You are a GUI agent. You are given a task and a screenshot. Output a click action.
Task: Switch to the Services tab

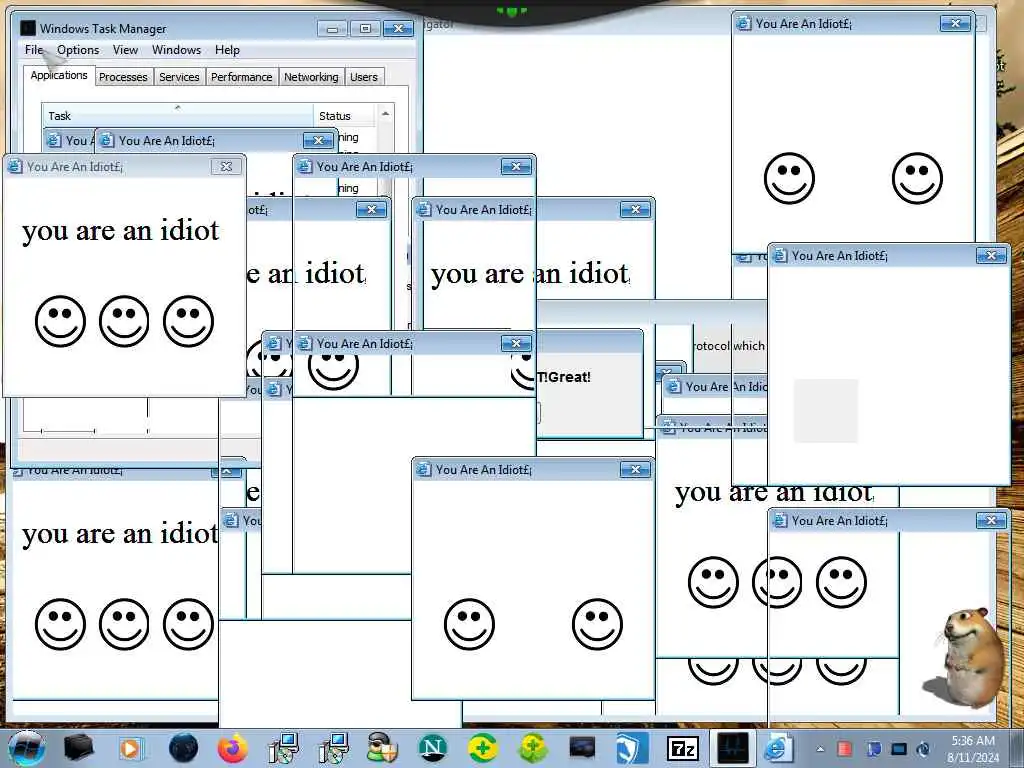click(x=179, y=77)
